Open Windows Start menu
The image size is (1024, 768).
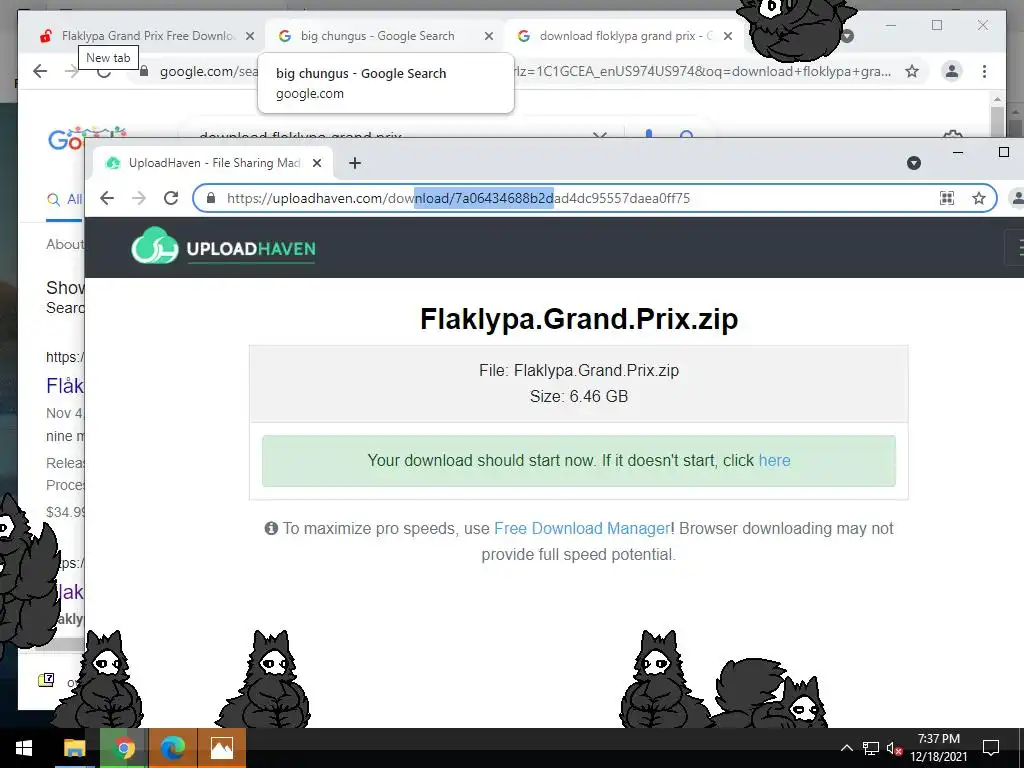24,748
